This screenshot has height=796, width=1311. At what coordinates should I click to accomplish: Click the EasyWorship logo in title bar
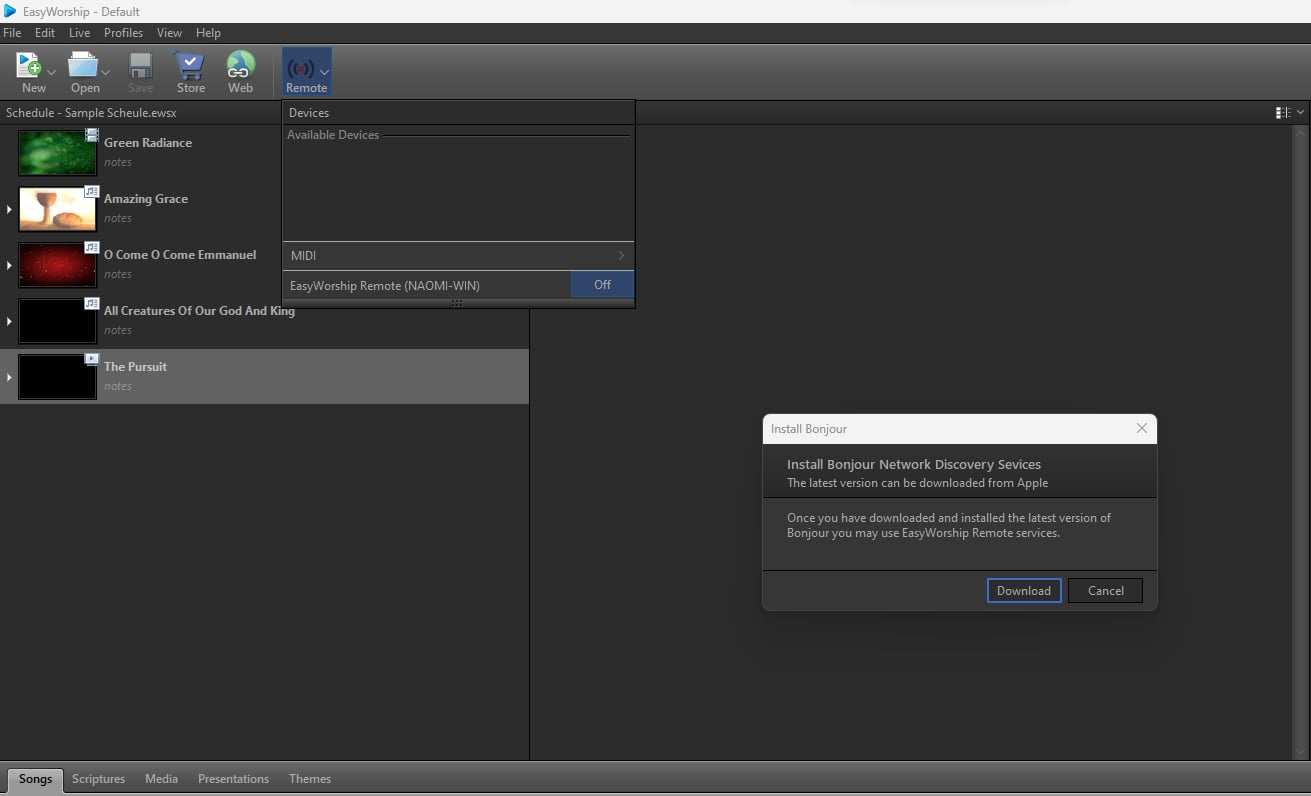10,11
